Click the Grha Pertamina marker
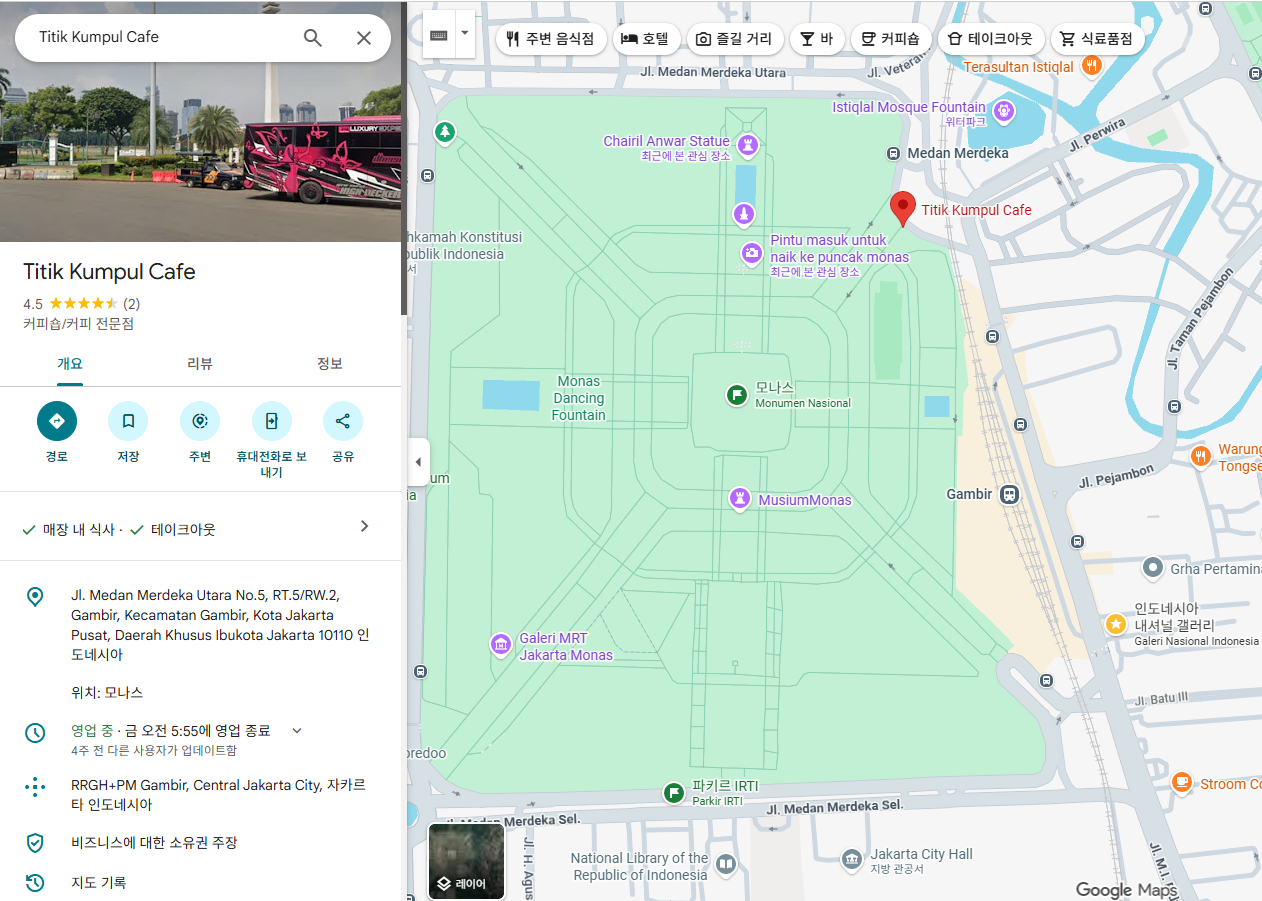Image resolution: width=1262 pixels, height=901 pixels. [x=1153, y=568]
